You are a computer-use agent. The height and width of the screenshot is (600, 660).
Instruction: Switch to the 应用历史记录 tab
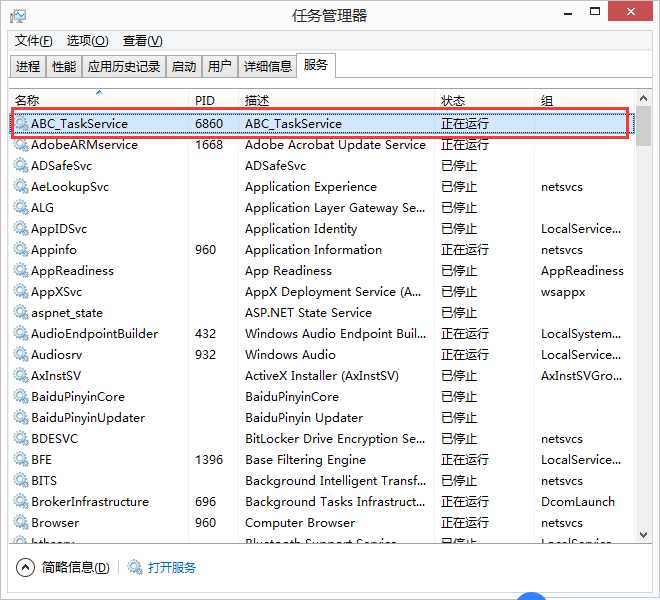(x=124, y=67)
